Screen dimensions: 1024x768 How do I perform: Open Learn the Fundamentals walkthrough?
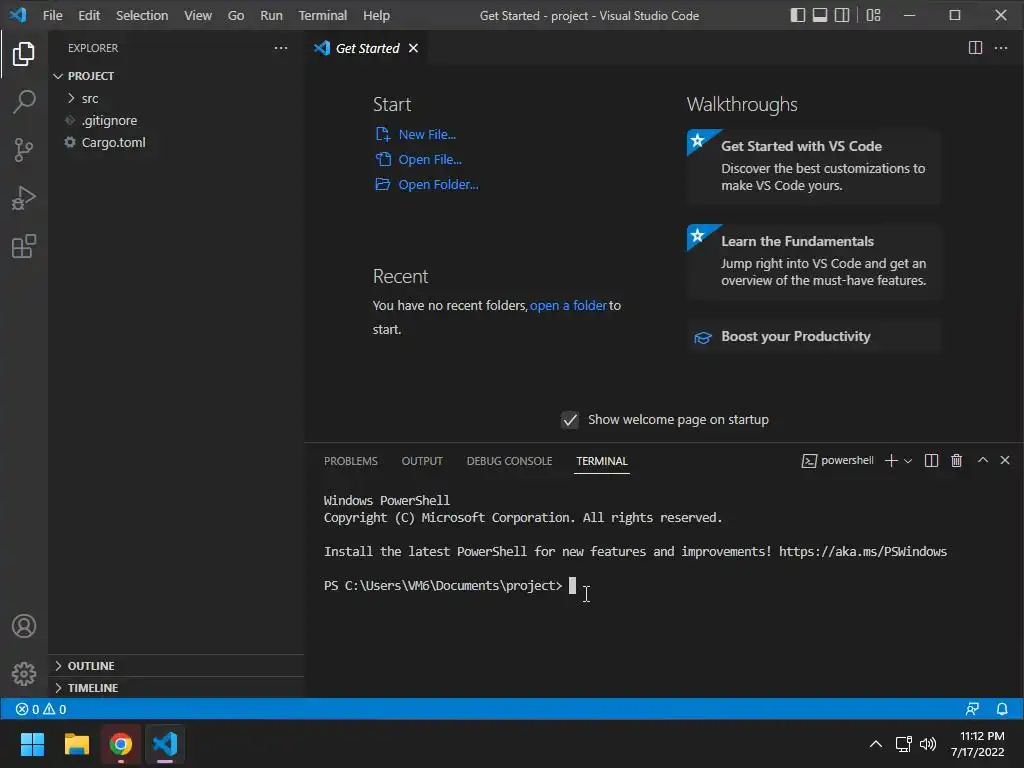(813, 261)
